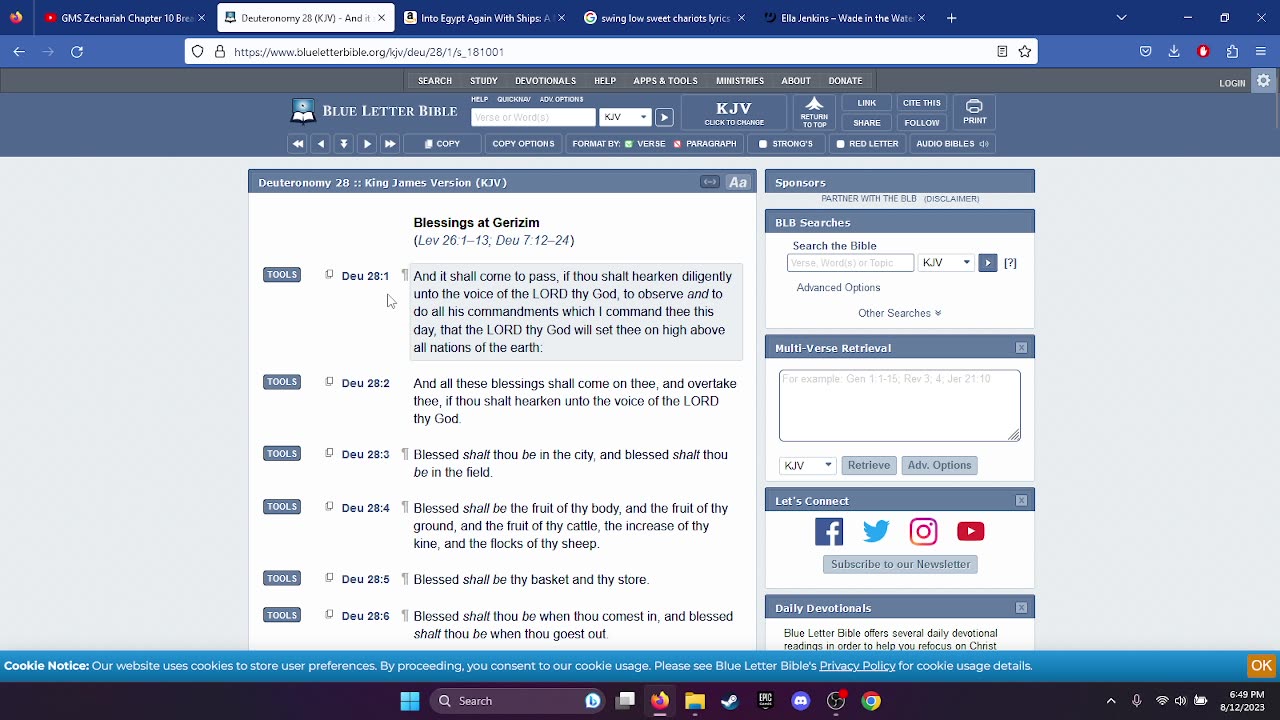Viewport: 1280px width, 720px height.
Task: Open BLB Facebook page icon
Action: point(829,531)
